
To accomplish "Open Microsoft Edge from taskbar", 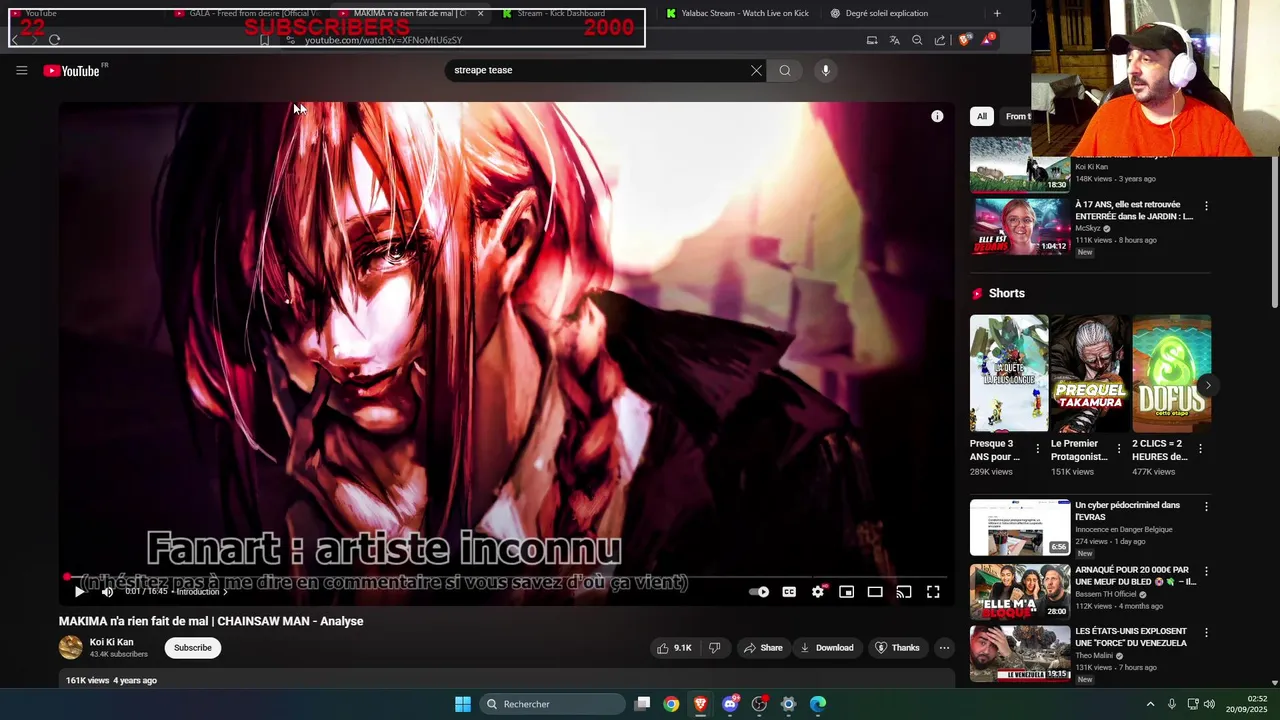I will click(818, 704).
